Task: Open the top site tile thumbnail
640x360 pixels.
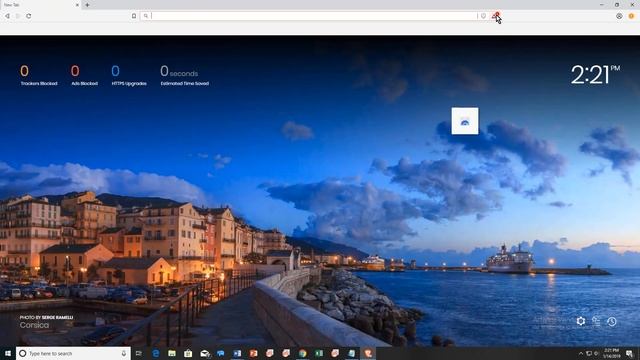Action: tap(465, 121)
